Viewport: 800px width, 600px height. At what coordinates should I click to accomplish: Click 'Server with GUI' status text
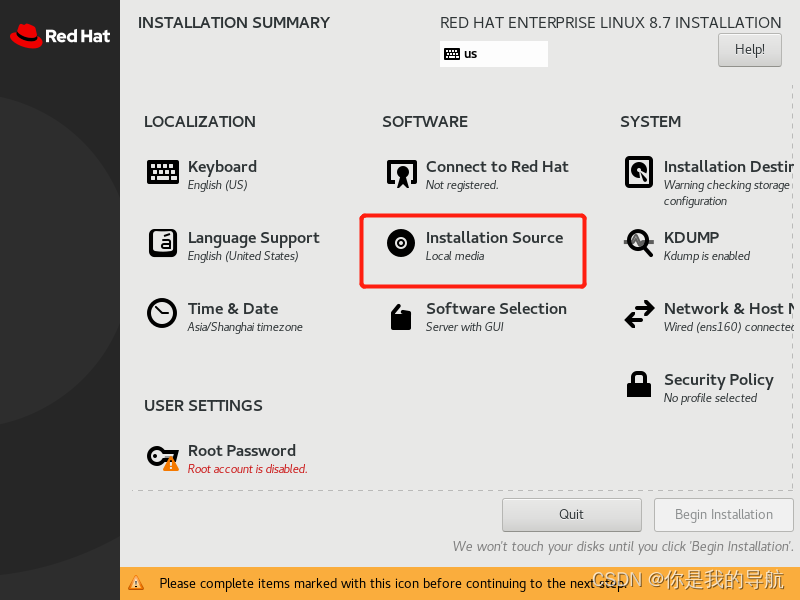465,327
